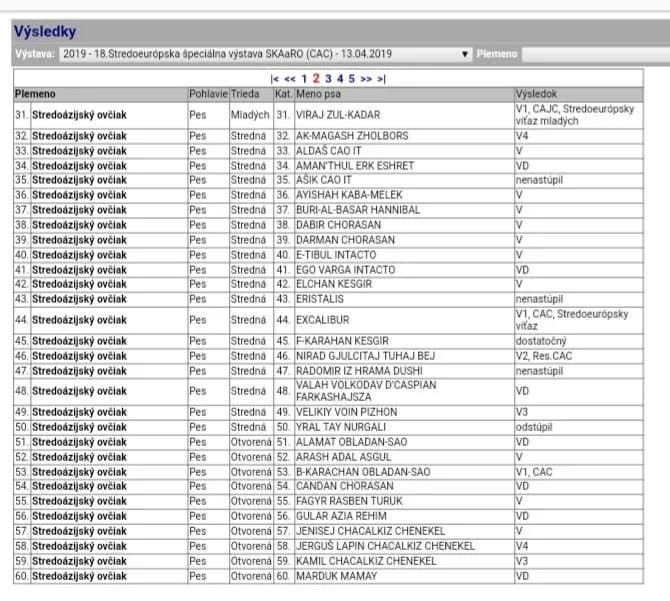This screenshot has height=601, width=670.
Task: Click result 'V1, CAC, Stredoeurópsky víťaz'
Action: coord(572,320)
